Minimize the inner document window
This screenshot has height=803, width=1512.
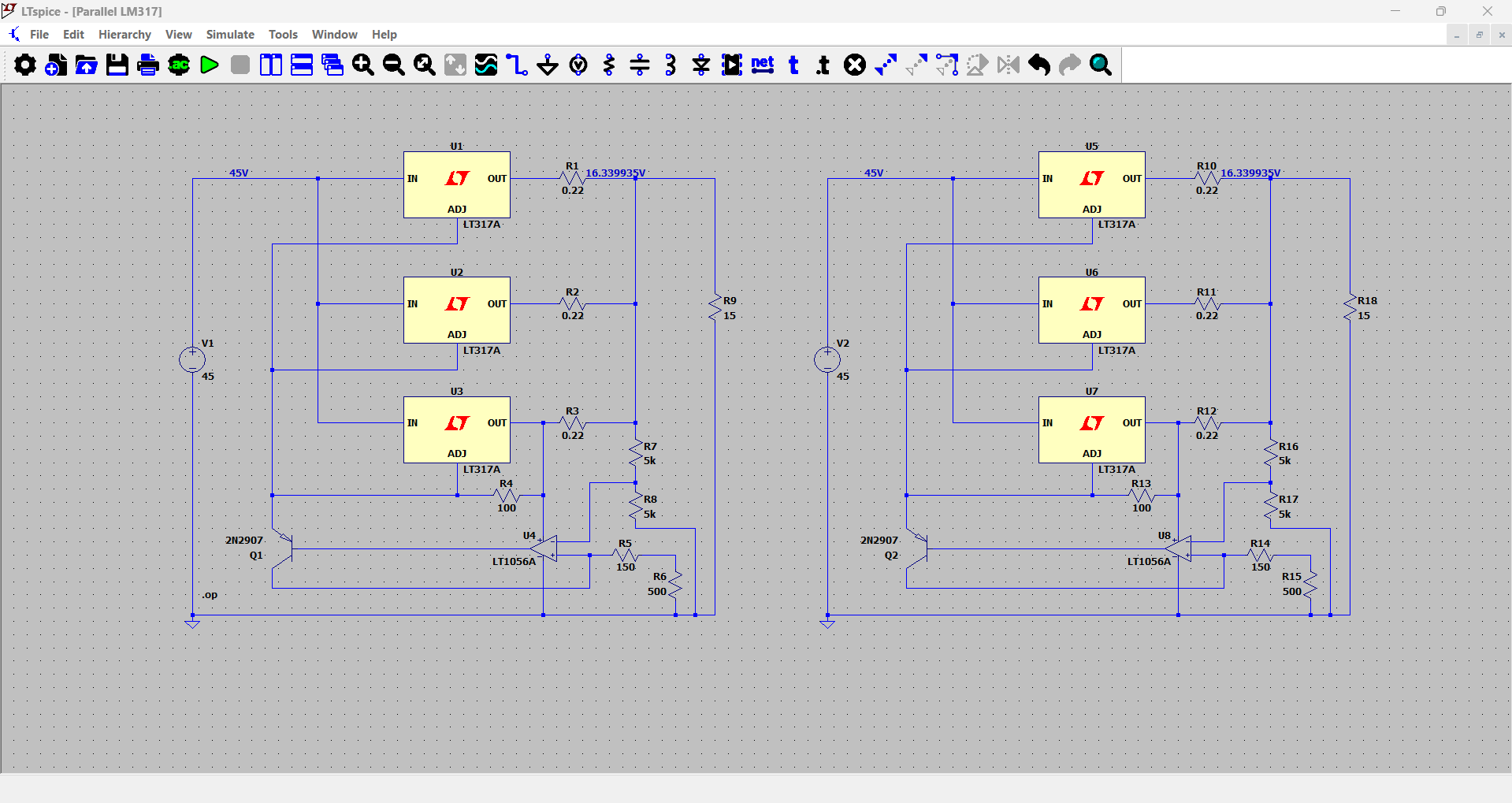[x=1457, y=35]
